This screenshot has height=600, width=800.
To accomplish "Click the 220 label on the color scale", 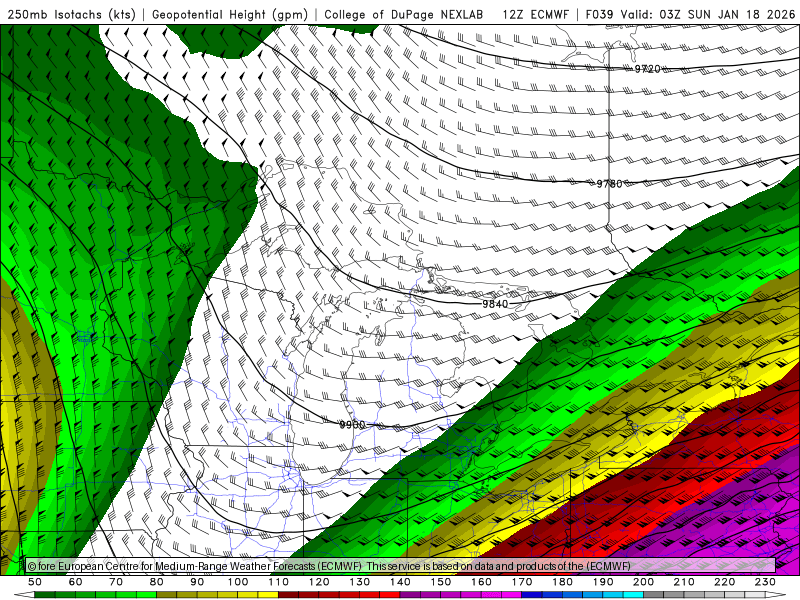I will pyautogui.click(x=724, y=582).
